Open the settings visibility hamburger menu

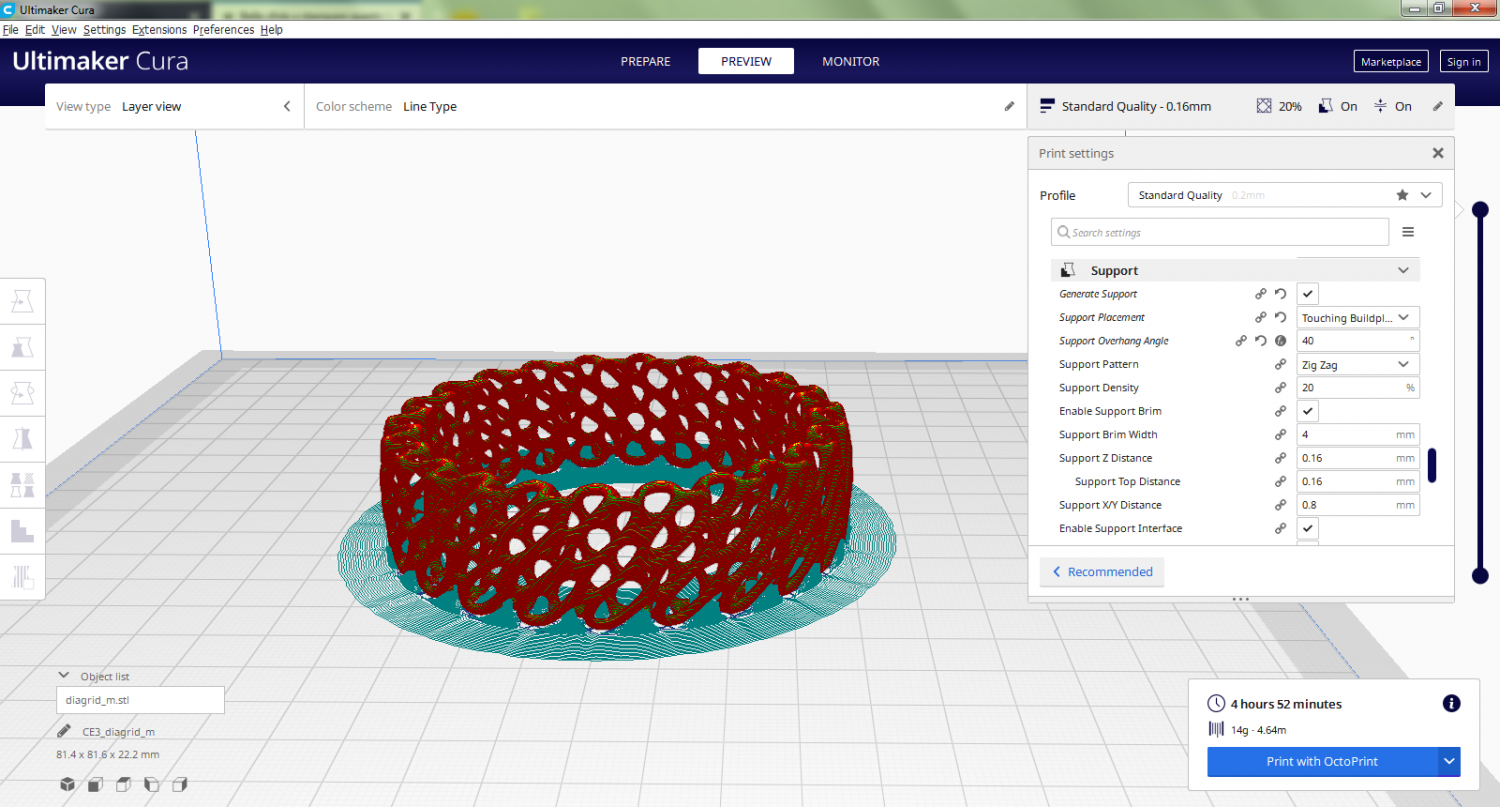1408,232
